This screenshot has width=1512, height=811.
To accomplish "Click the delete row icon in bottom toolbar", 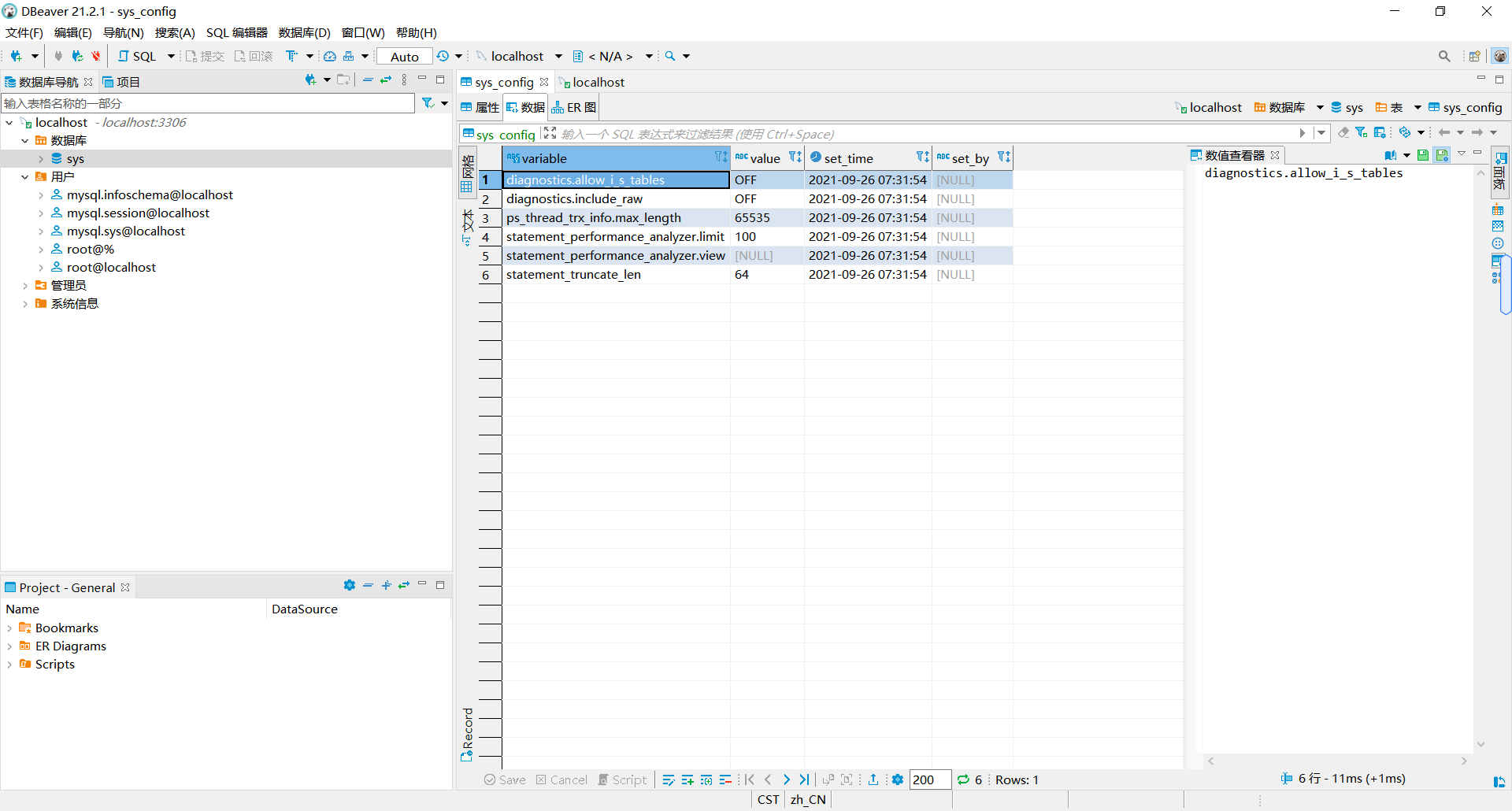I will coord(725,780).
